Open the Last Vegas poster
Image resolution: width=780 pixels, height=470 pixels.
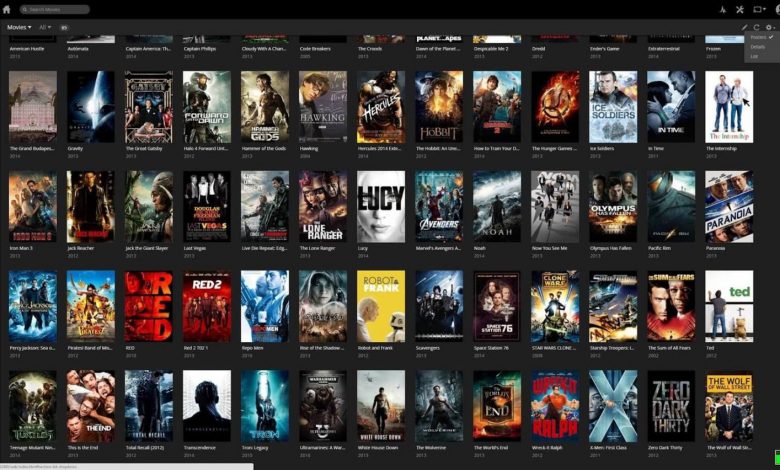click(207, 206)
